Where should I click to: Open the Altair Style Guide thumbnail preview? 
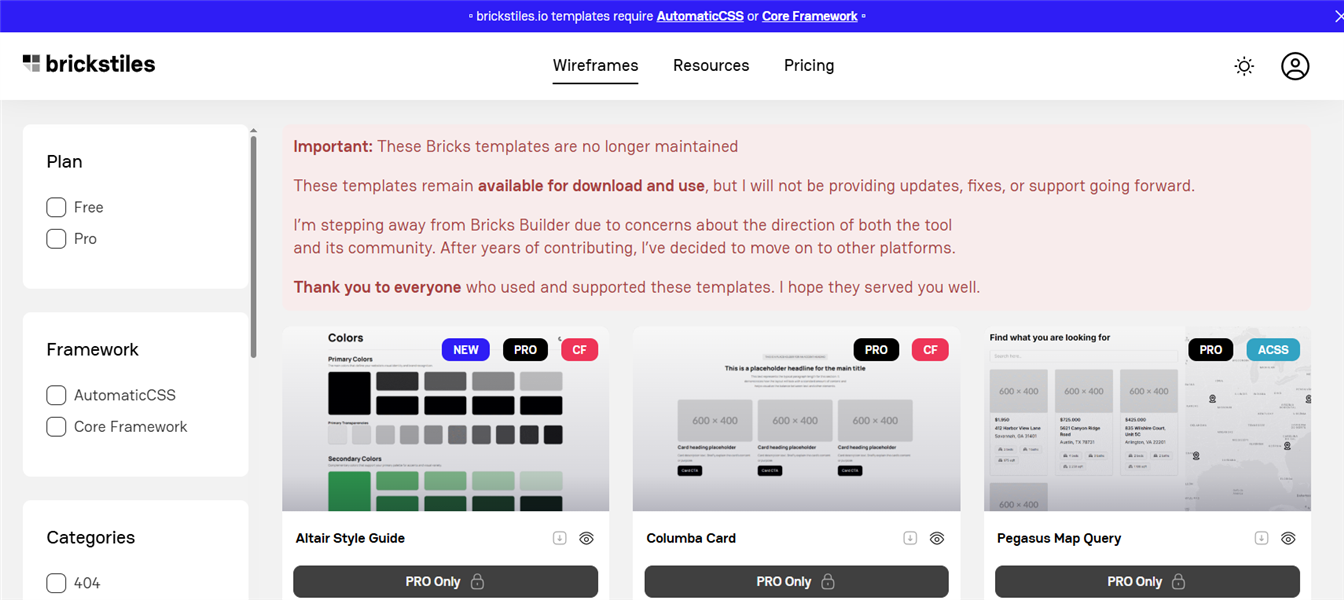pos(445,419)
